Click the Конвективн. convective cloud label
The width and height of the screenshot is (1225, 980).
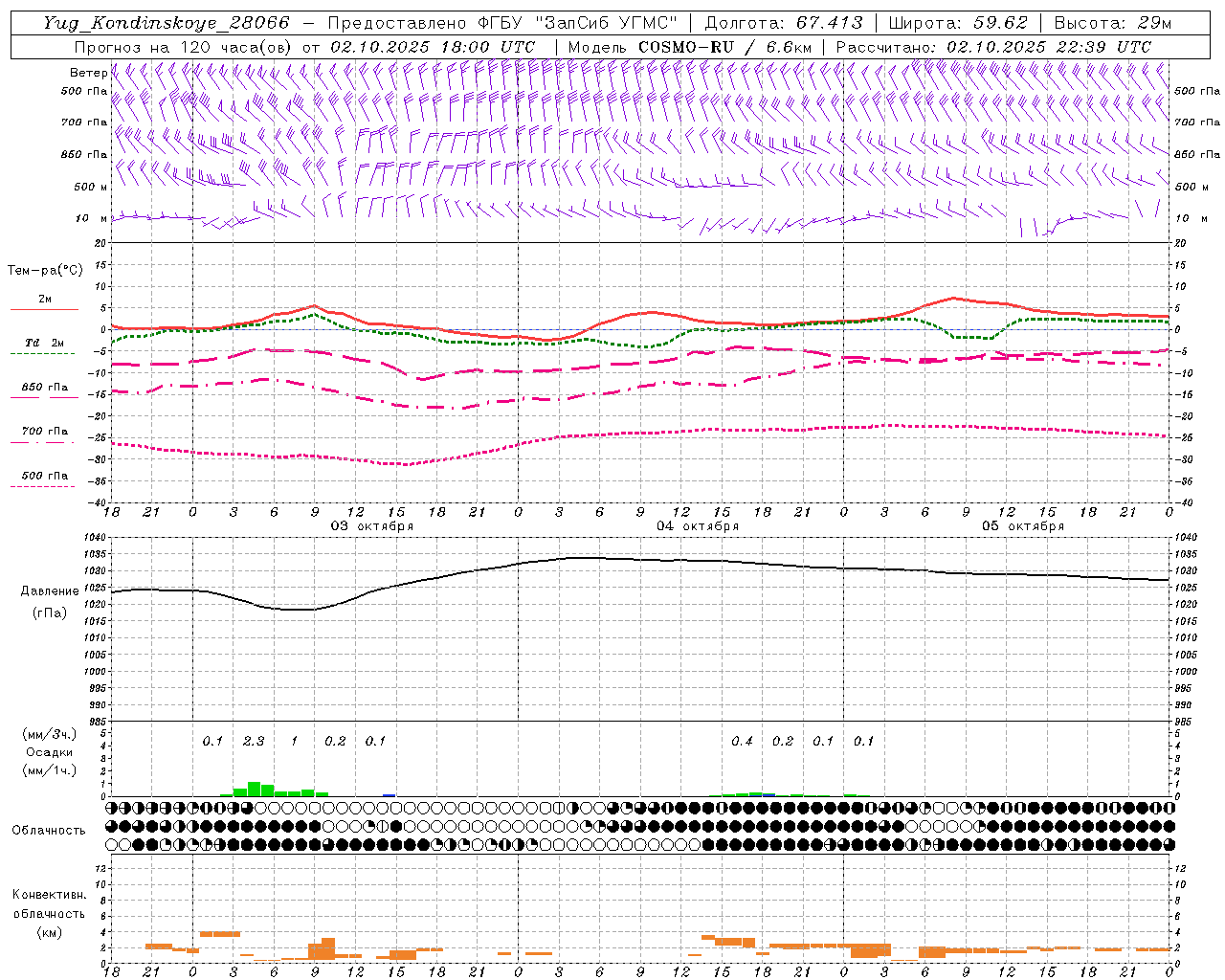tap(50, 895)
